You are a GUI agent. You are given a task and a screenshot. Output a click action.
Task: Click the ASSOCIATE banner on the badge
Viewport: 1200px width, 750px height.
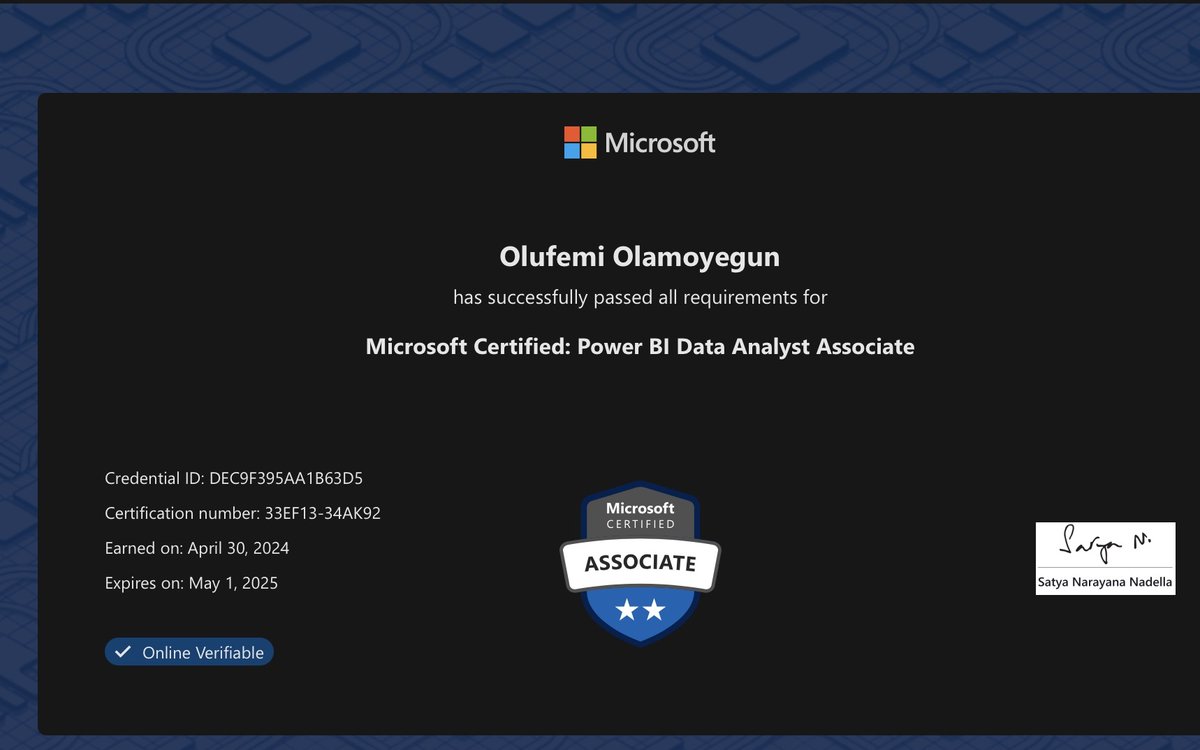pos(640,563)
